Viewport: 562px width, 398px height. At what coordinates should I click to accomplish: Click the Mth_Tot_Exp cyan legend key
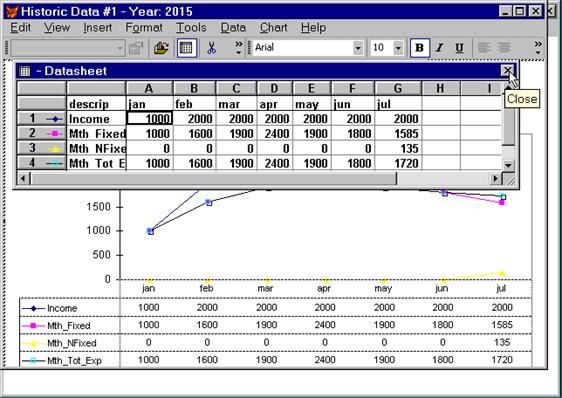pyautogui.click(x=33, y=360)
